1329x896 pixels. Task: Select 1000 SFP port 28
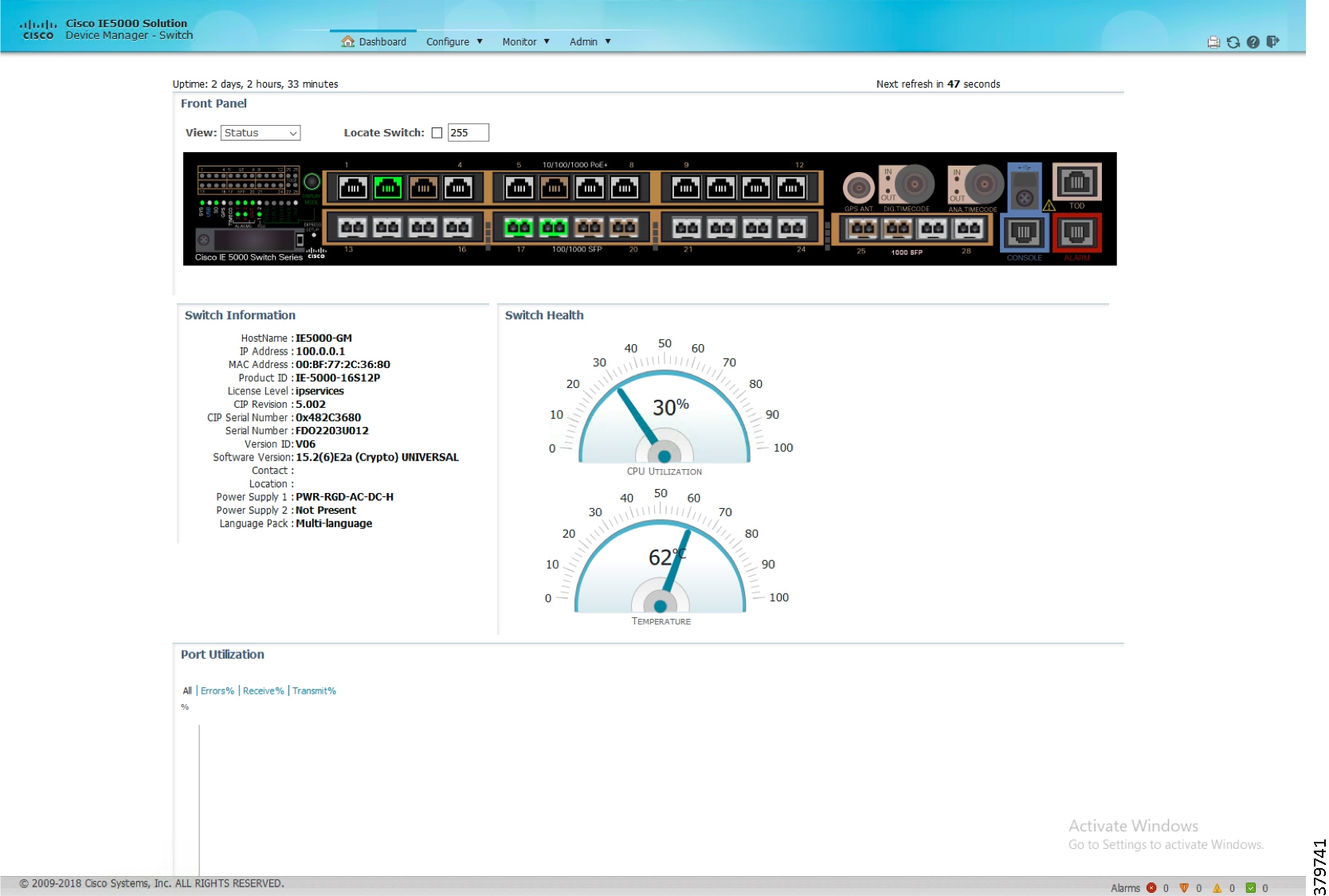(968, 229)
